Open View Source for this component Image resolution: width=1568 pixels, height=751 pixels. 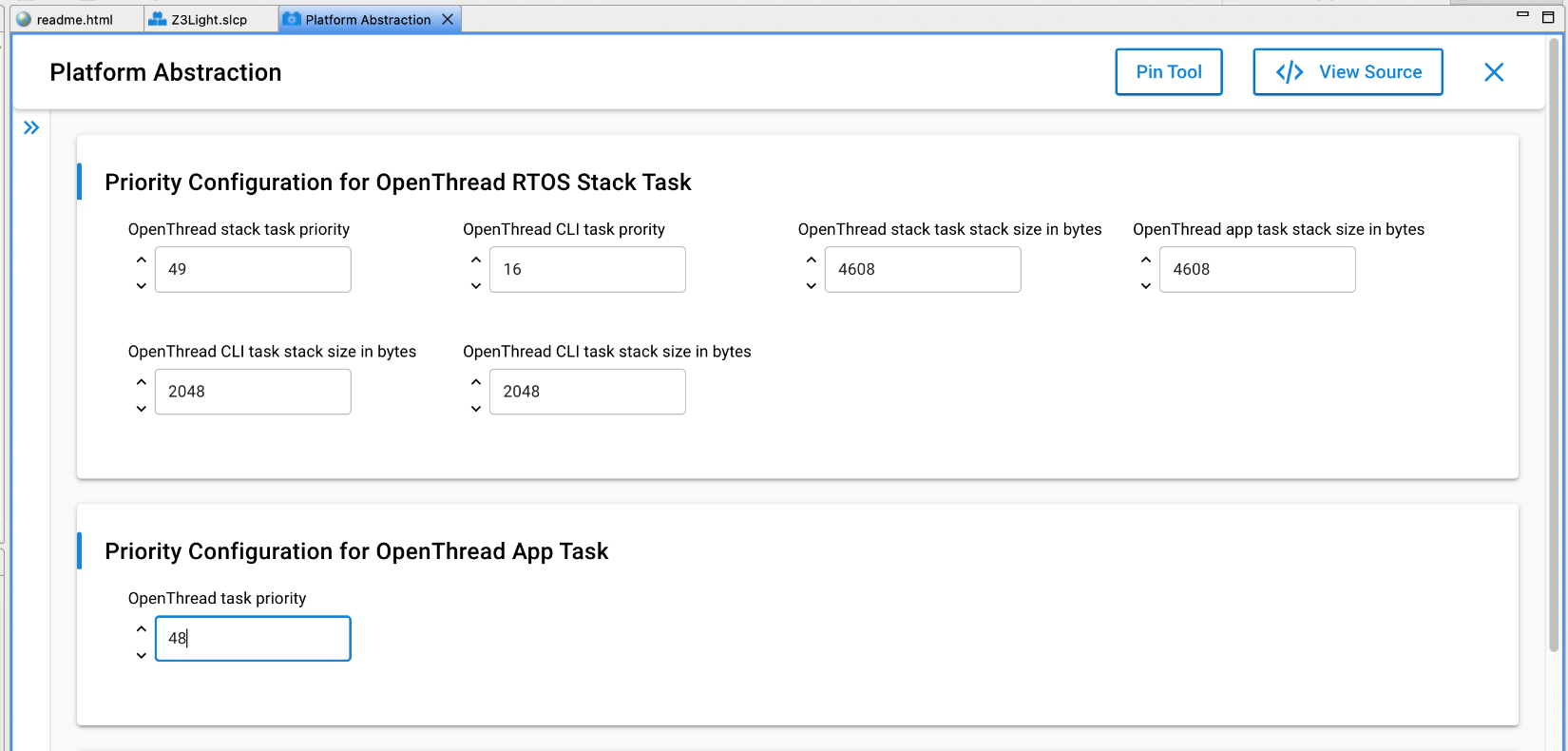coord(1347,72)
